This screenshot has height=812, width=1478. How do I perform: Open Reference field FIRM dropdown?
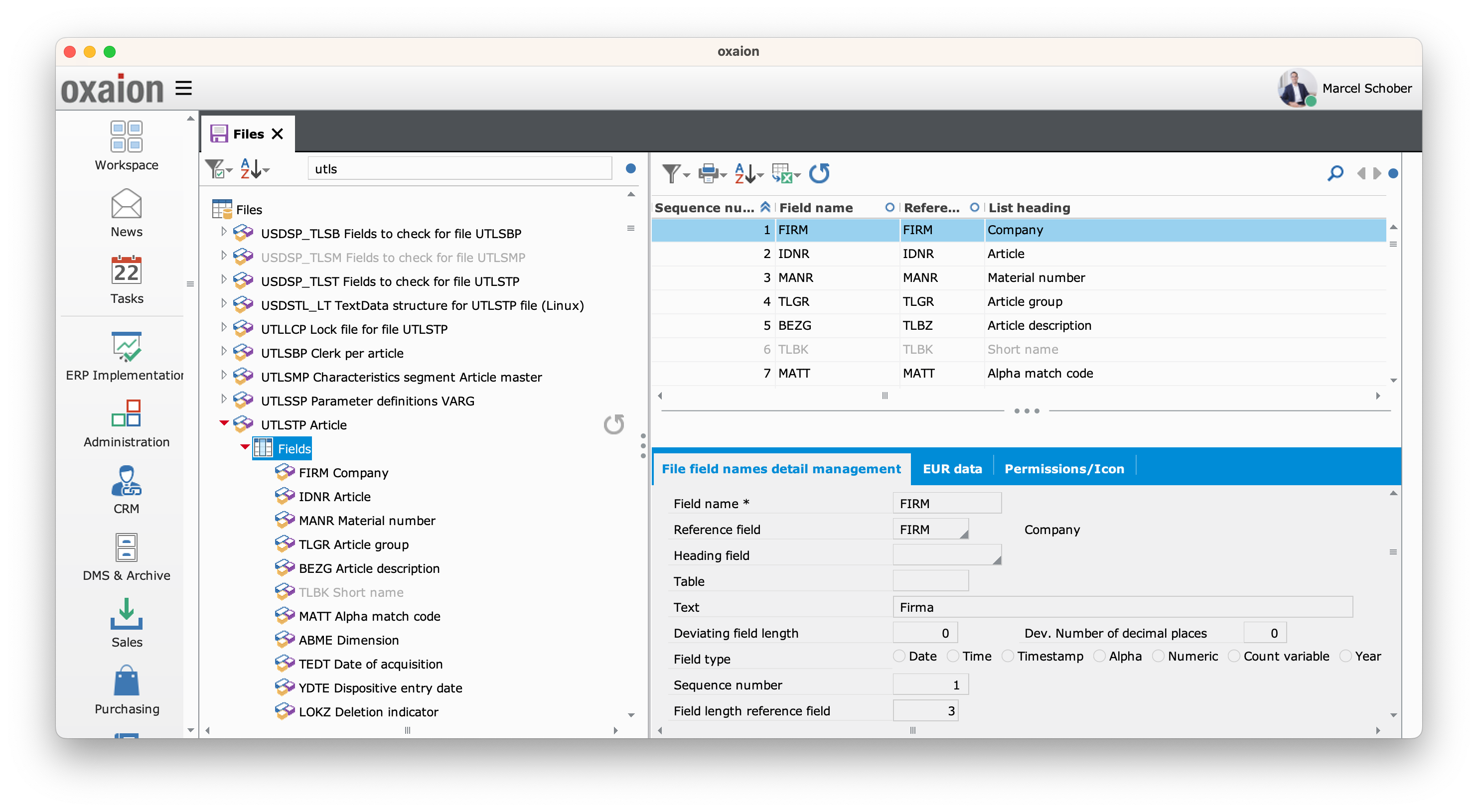pyautogui.click(x=964, y=534)
